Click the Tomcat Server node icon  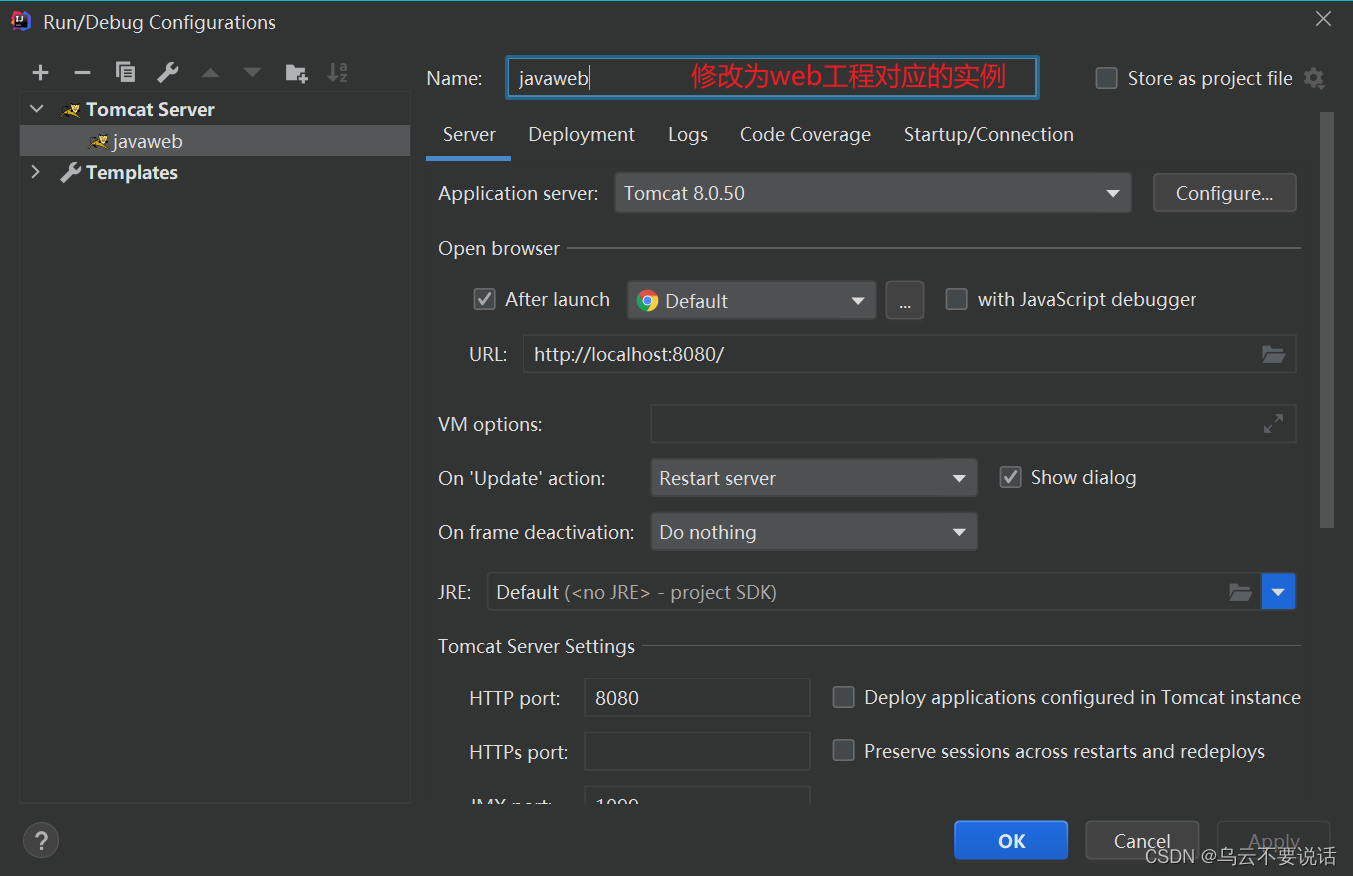70,109
